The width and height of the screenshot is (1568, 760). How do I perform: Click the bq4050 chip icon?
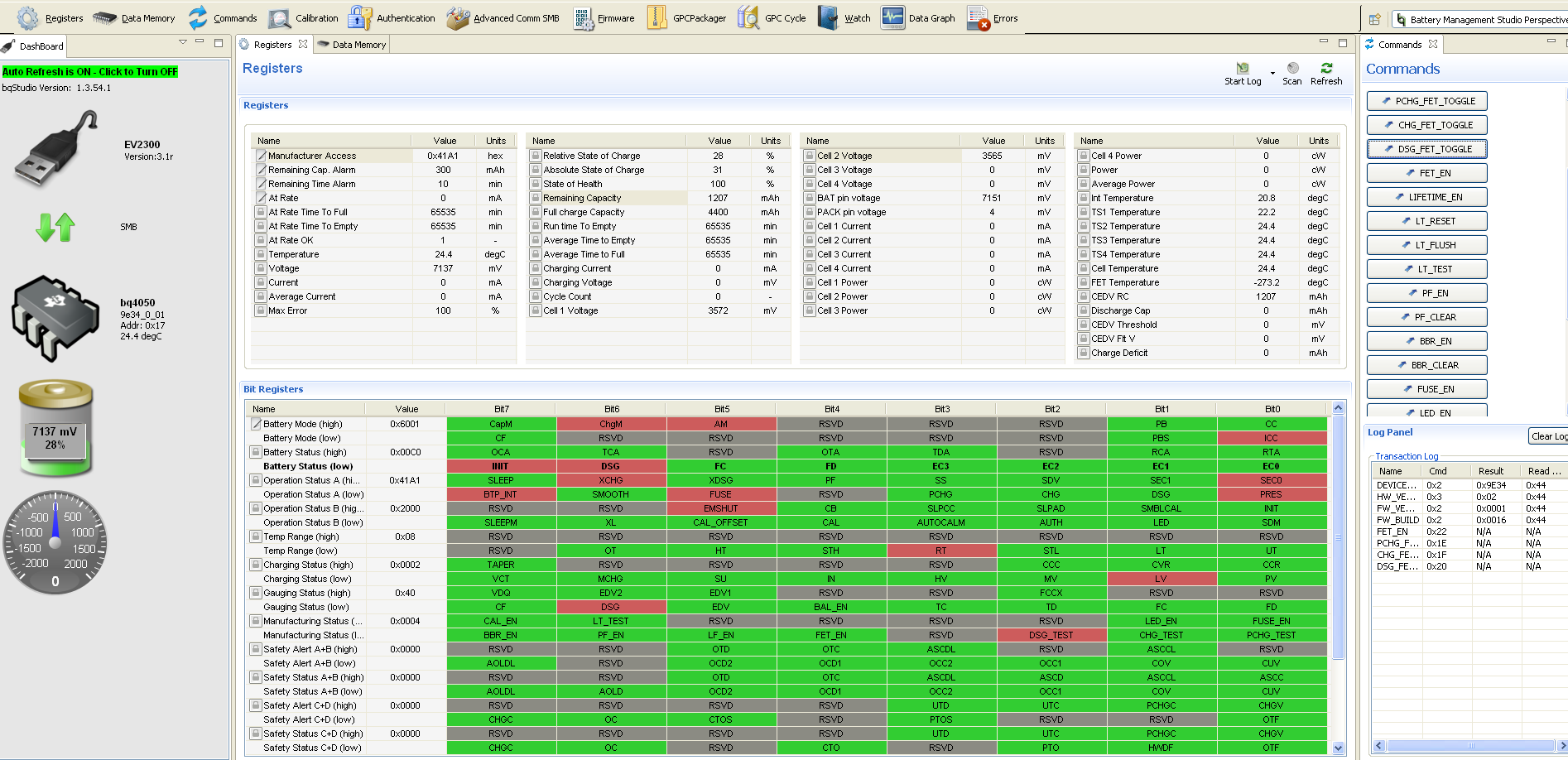click(55, 319)
